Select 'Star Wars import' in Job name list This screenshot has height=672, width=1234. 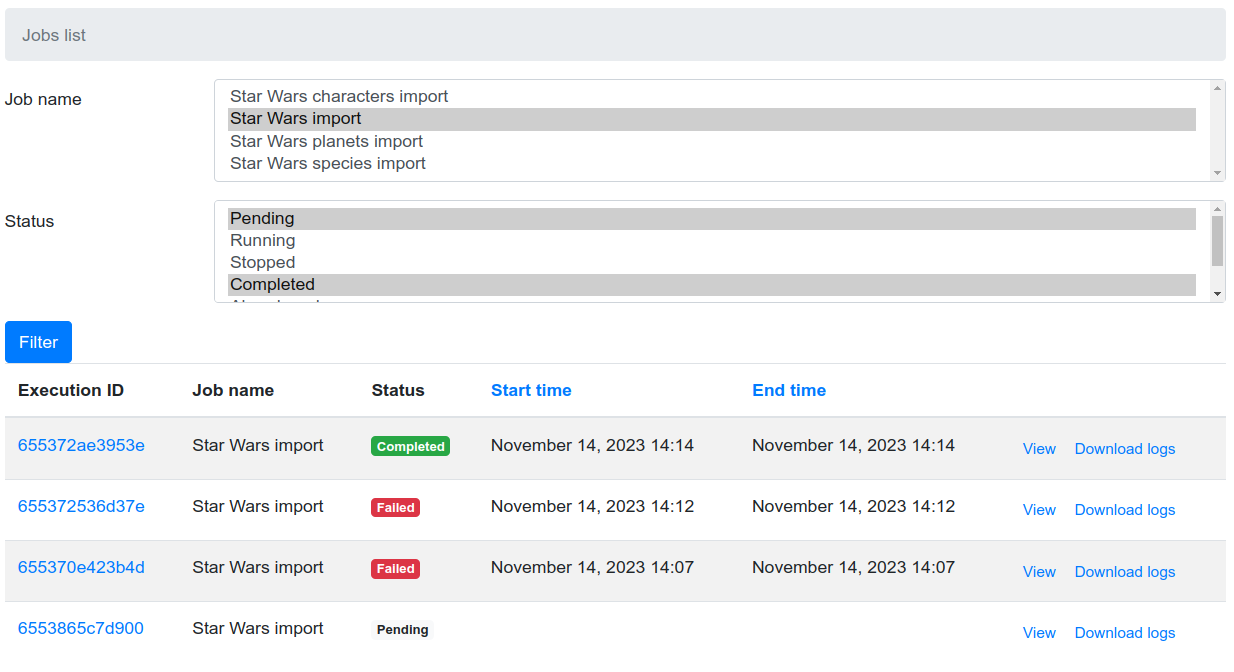711,119
